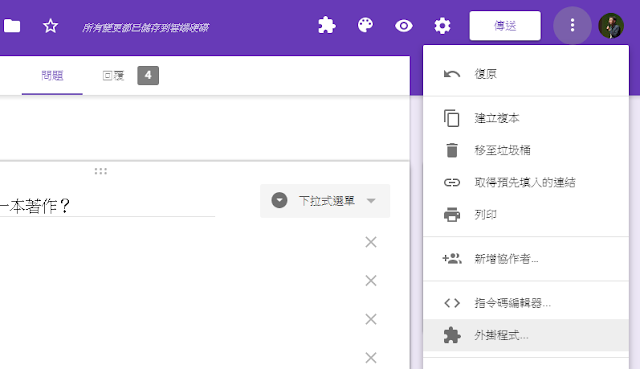
Task: Open 指令碼編輯器 script editor
Action: pos(526,303)
